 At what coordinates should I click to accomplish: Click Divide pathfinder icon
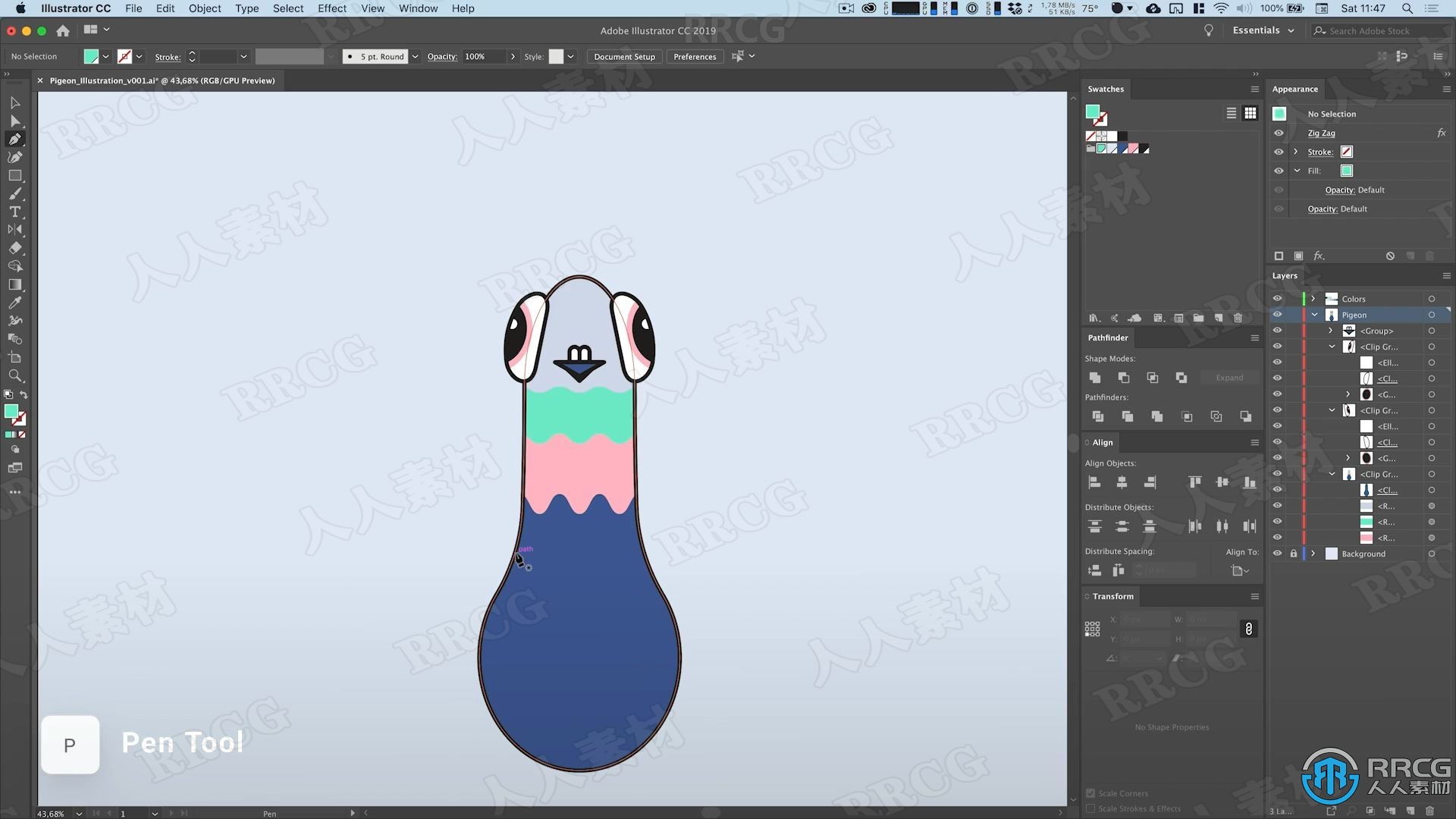pos(1097,416)
